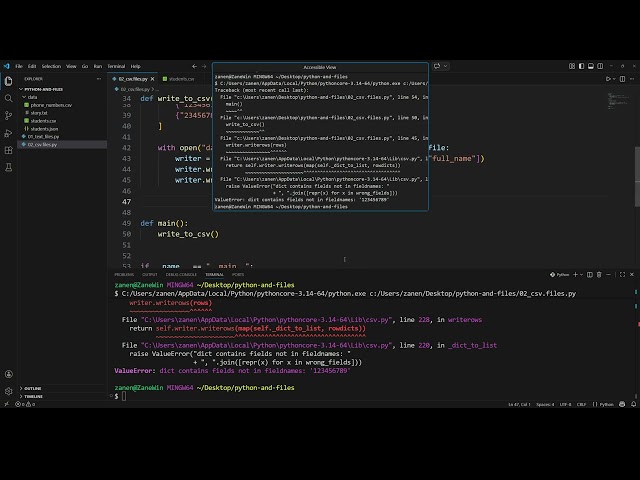Open remote window indicator in status bar

(6, 404)
